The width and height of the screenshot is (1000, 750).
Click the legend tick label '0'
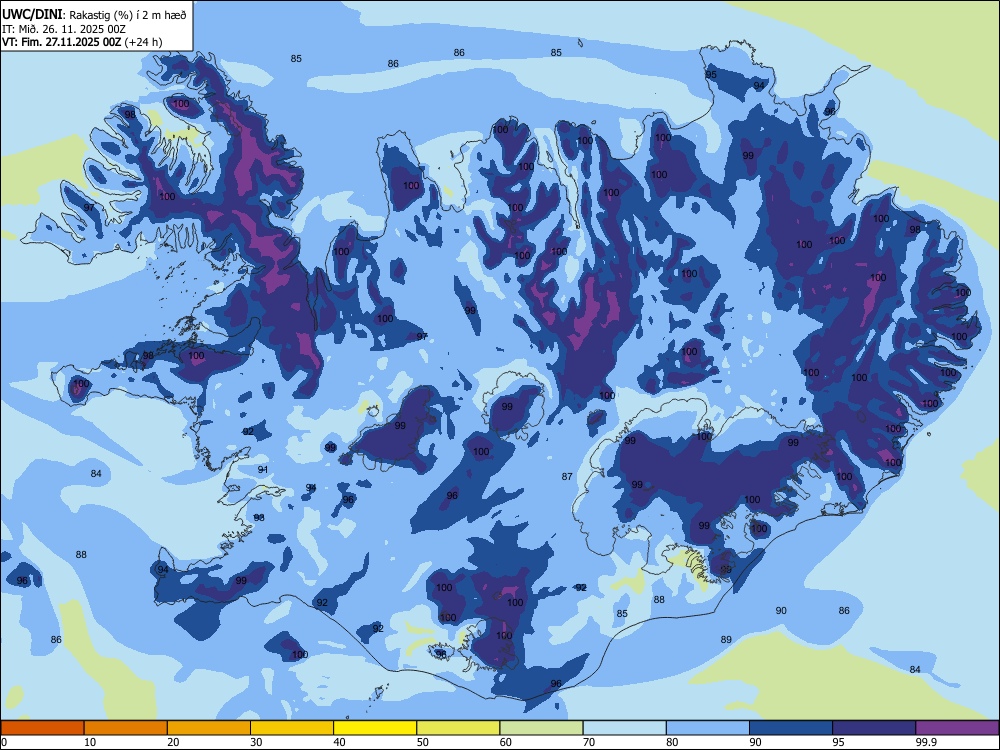coord(4,742)
